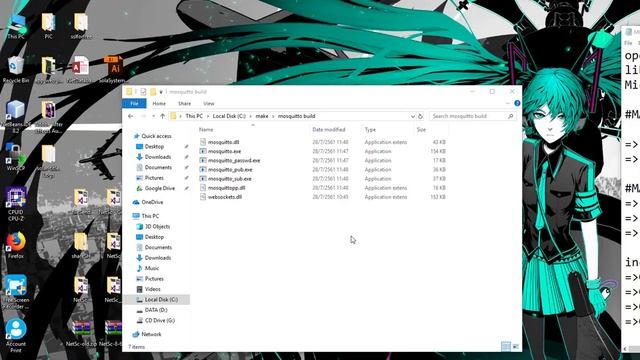
Task: Launch NetBeans IDE 8.2 from desktop
Action: (x=16, y=116)
